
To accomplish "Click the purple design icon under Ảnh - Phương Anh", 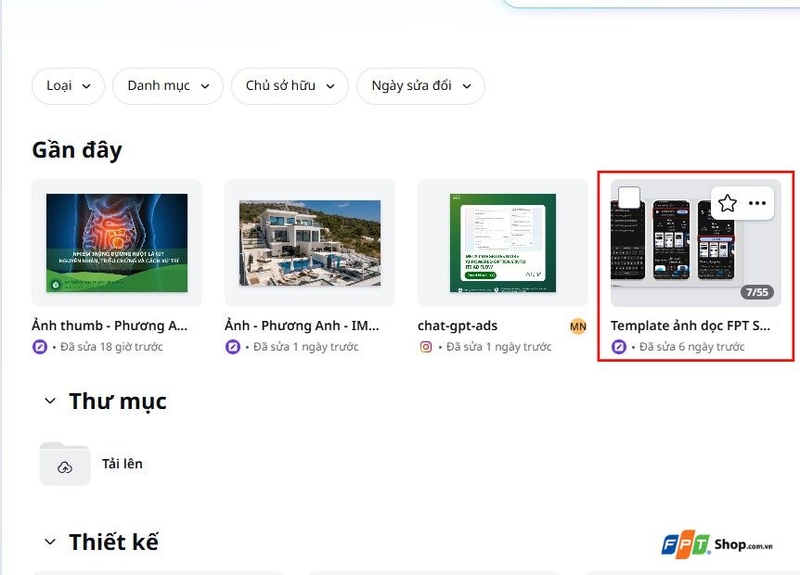I will tap(233, 347).
